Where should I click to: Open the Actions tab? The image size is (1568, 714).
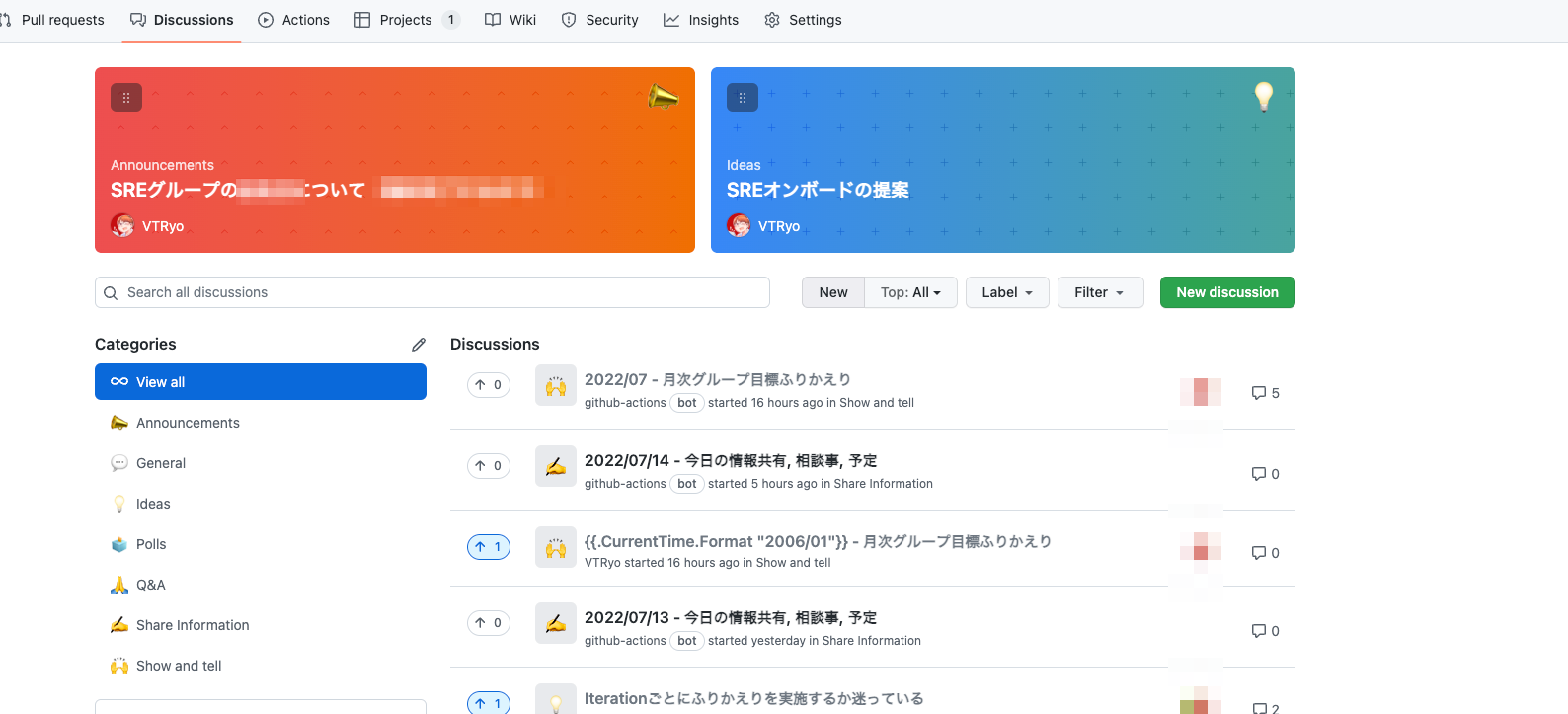coord(294,20)
